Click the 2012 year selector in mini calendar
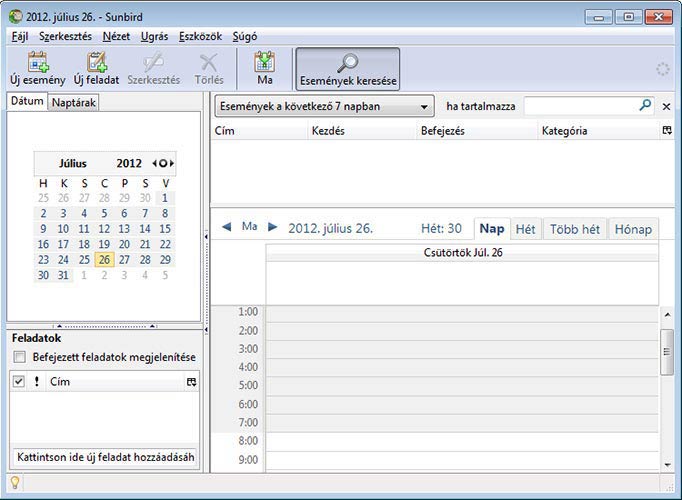 tap(129, 163)
